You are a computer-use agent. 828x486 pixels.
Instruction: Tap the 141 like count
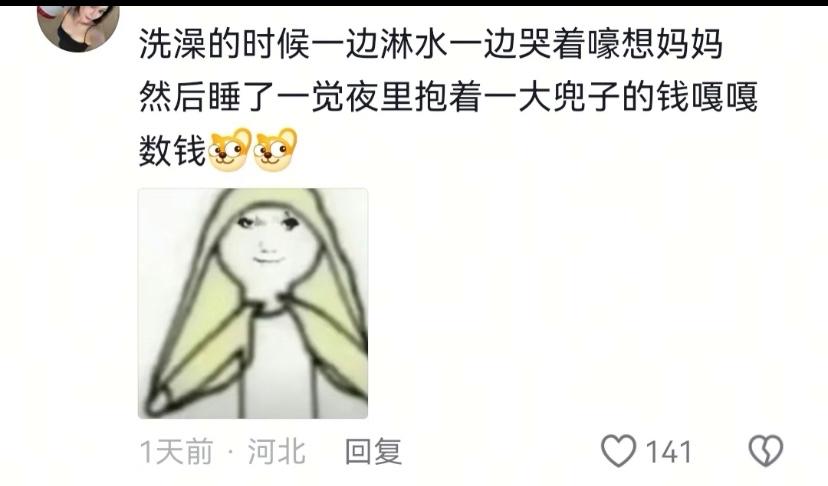point(669,452)
